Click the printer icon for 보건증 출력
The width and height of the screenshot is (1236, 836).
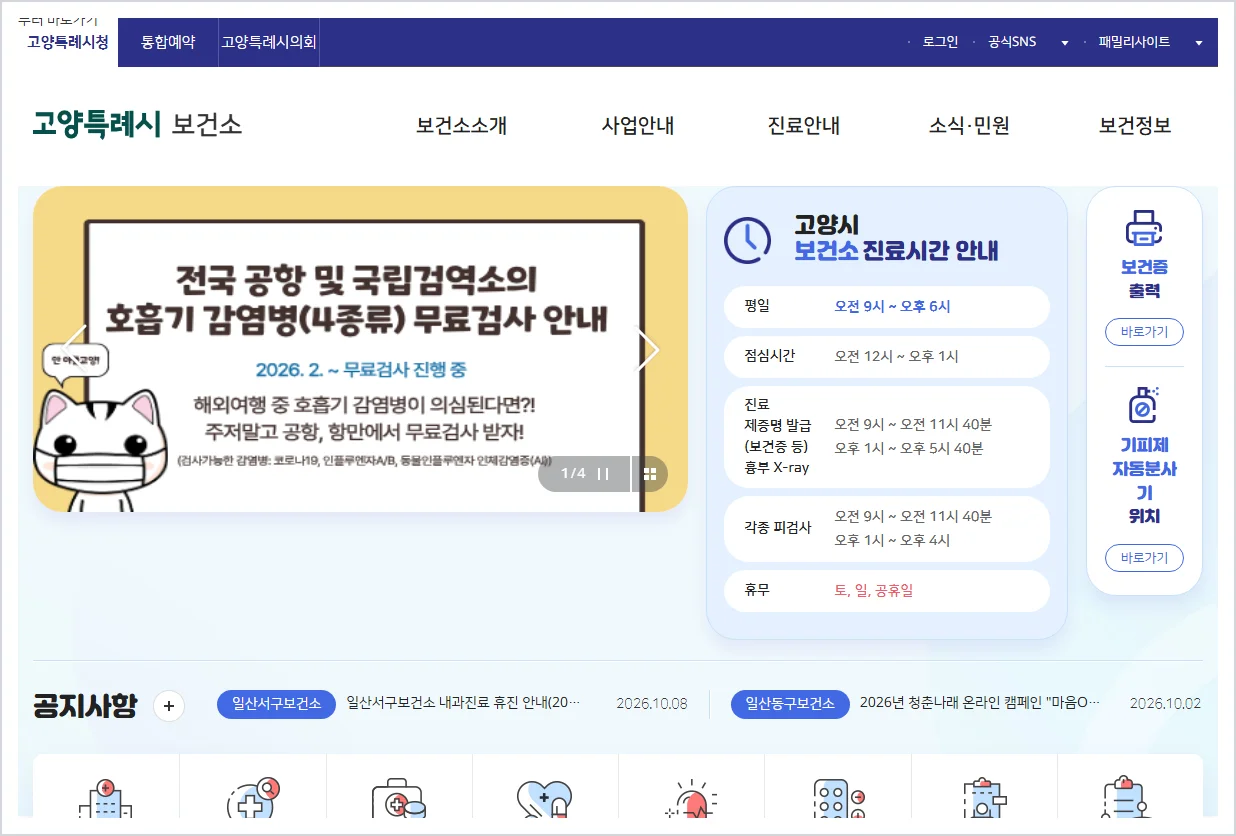1144,228
